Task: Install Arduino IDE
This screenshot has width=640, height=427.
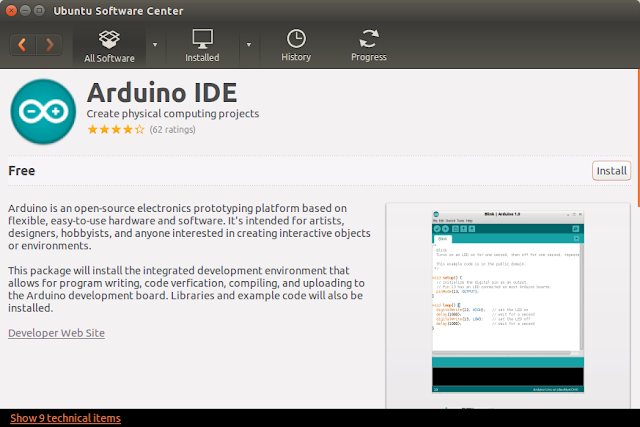Action: (x=611, y=171)
